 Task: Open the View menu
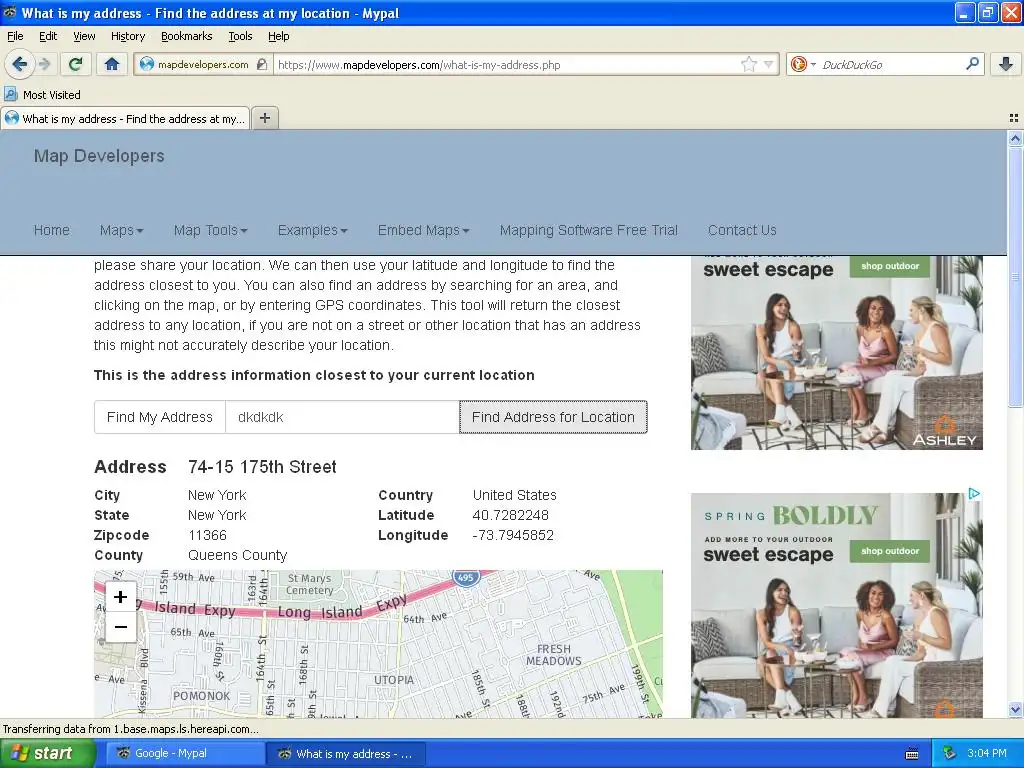pyautogui.click(x=84, y=36)
